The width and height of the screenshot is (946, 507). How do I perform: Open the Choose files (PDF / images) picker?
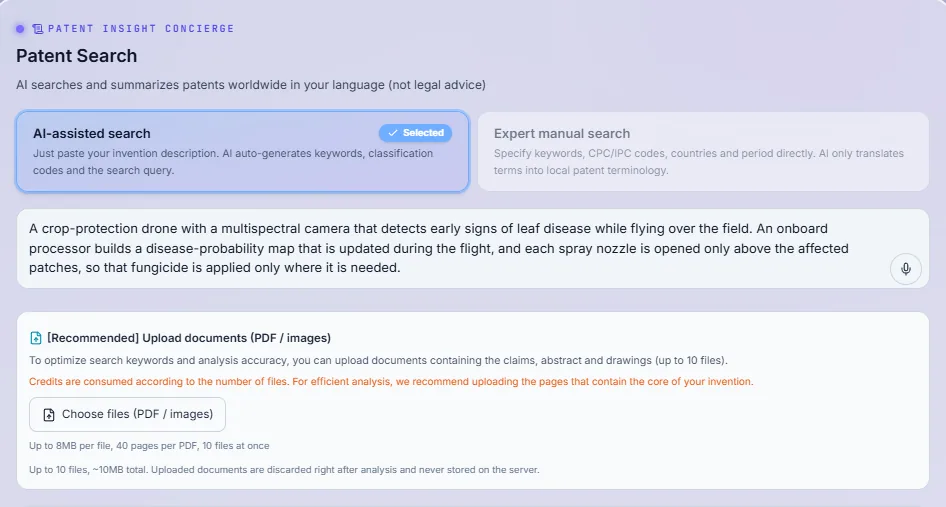[x=127, y=414]
